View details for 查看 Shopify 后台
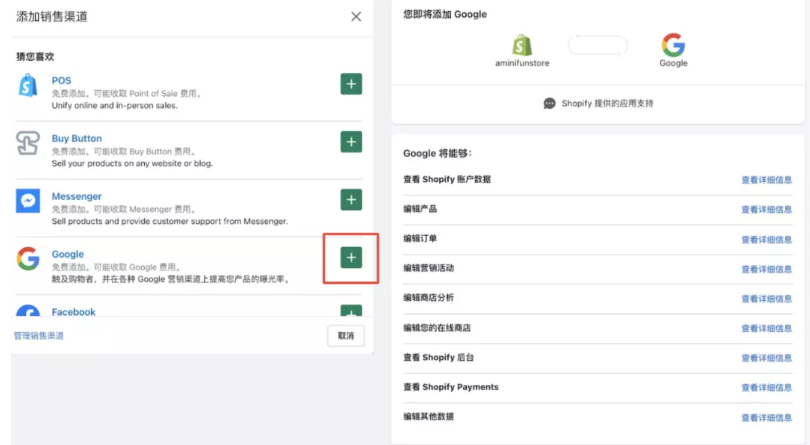The image size is (810, 445). click(x=767, y=358)
